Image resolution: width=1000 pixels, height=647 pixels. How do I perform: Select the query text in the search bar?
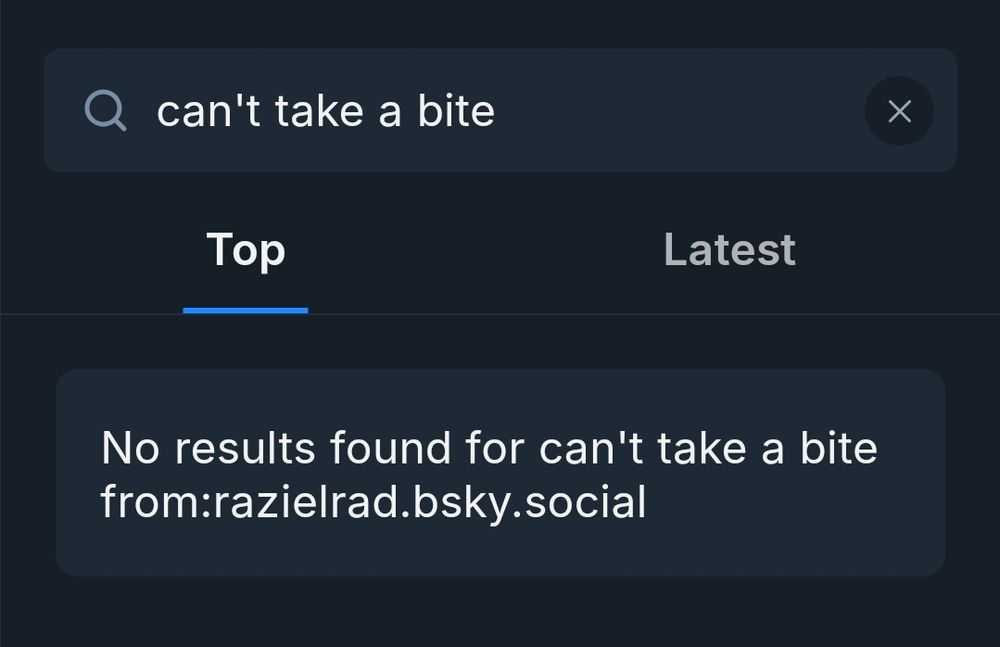point(327,110)
